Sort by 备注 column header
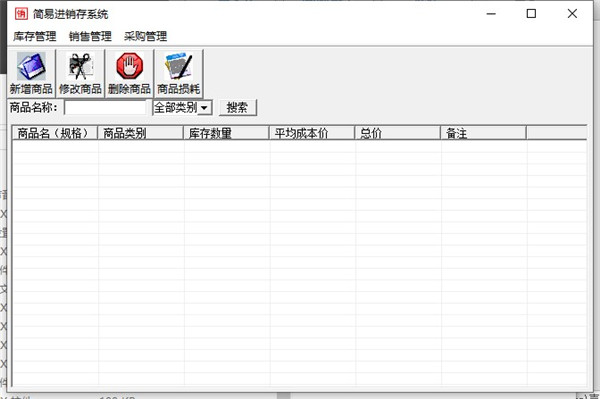The image size is (600, 399). [x=483, y=133]
